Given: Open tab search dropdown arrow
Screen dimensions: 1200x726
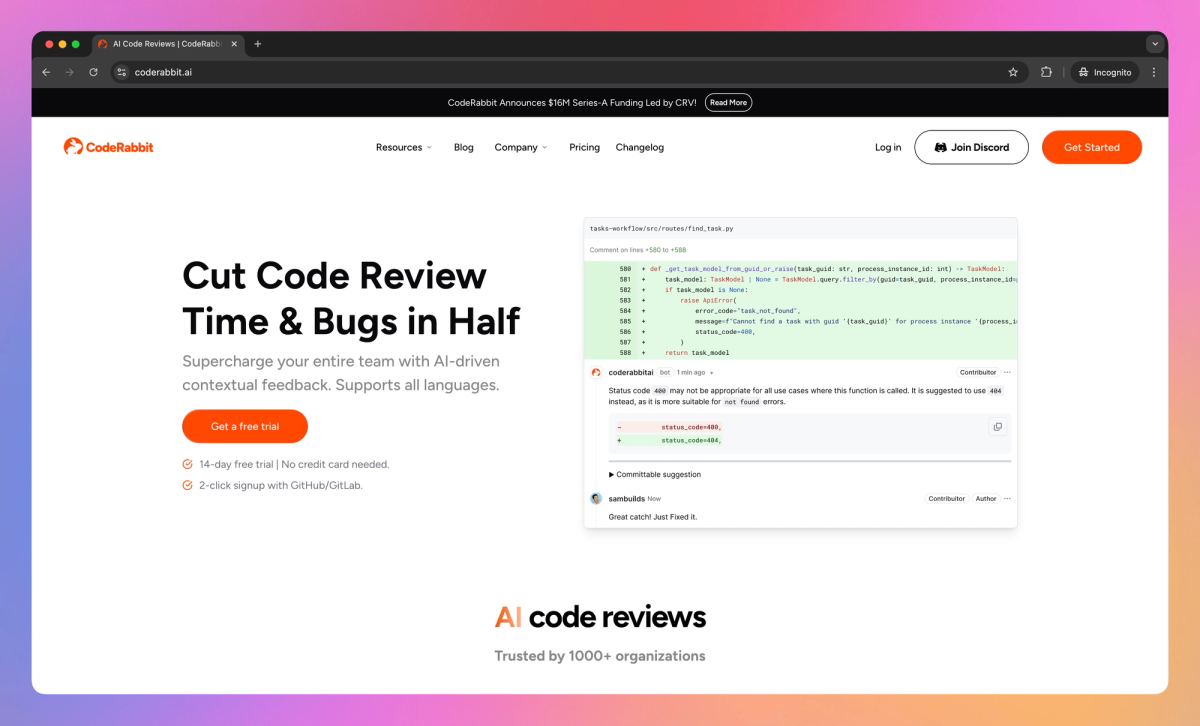Looking at the screenshot, I should coord(1155,44).
